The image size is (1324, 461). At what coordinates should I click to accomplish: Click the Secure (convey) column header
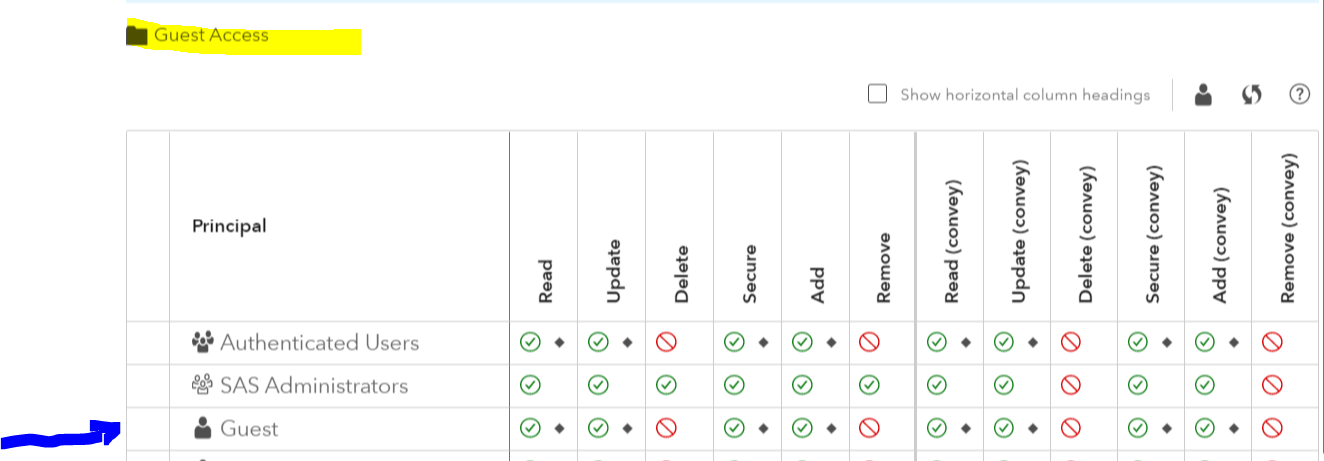click(1152, 241)
